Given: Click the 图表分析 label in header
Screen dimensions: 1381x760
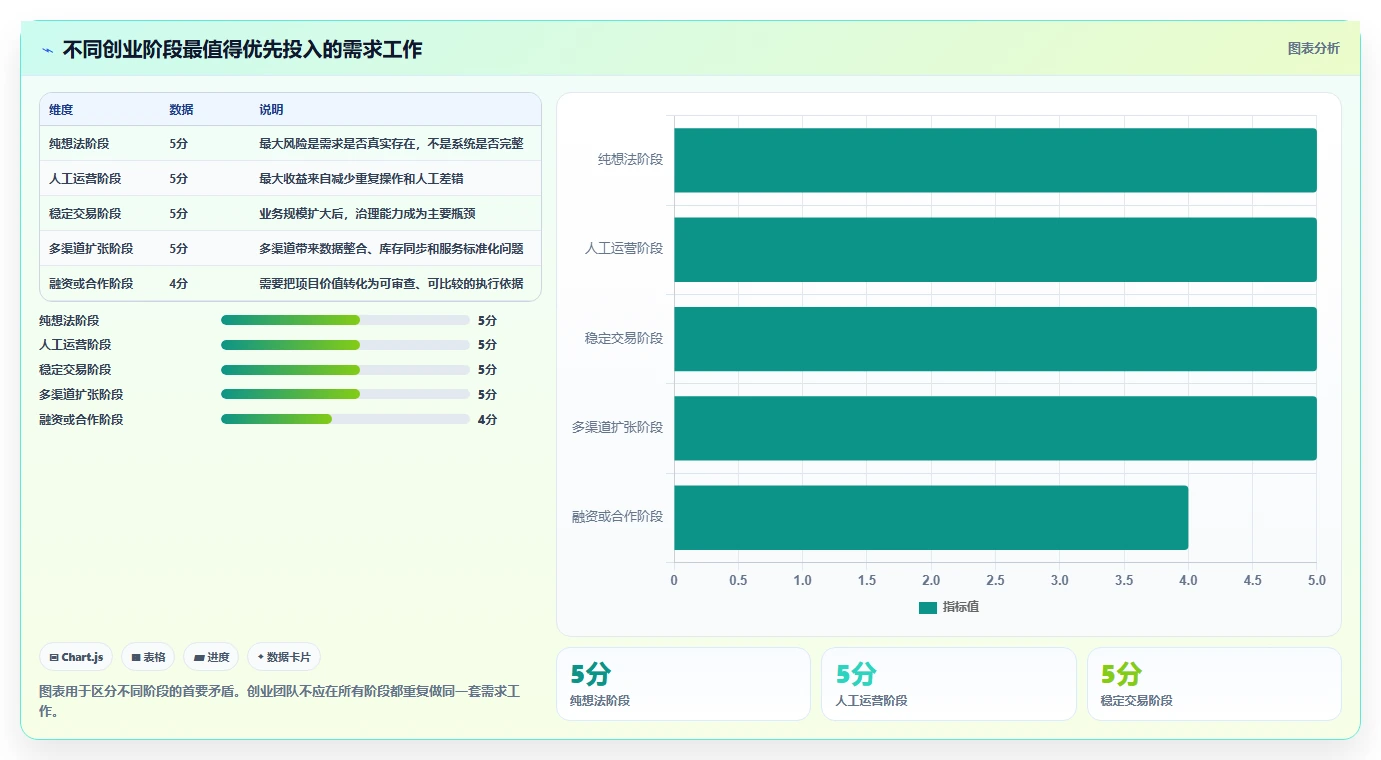Looking at the screenshot, I should pos(1313,48).
